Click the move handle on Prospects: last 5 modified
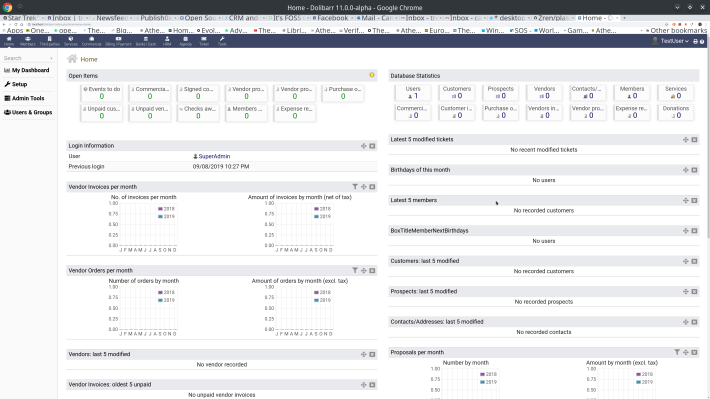710x399 pixels. pyautogui.click(x=686, y=291)
